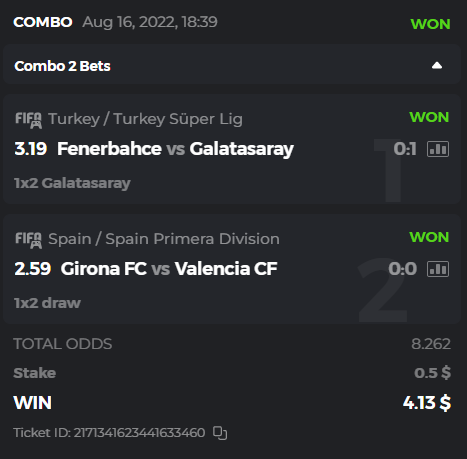Click the top WON status label
Screen dimensions: 467x459
pos(430,24)
